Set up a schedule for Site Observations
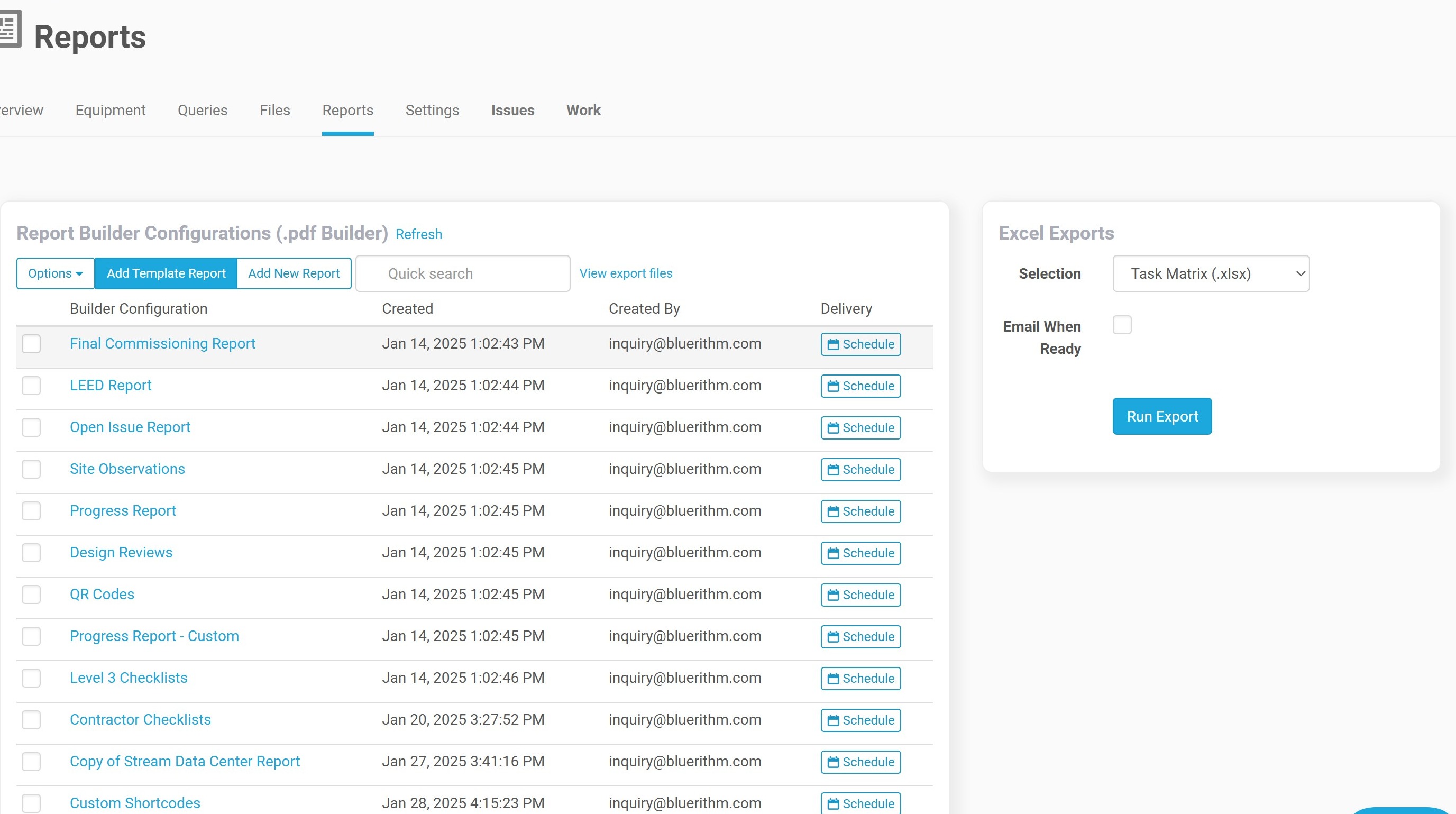Image resolution: width=1456 pixels, height=814 pixels. (860, 469)
